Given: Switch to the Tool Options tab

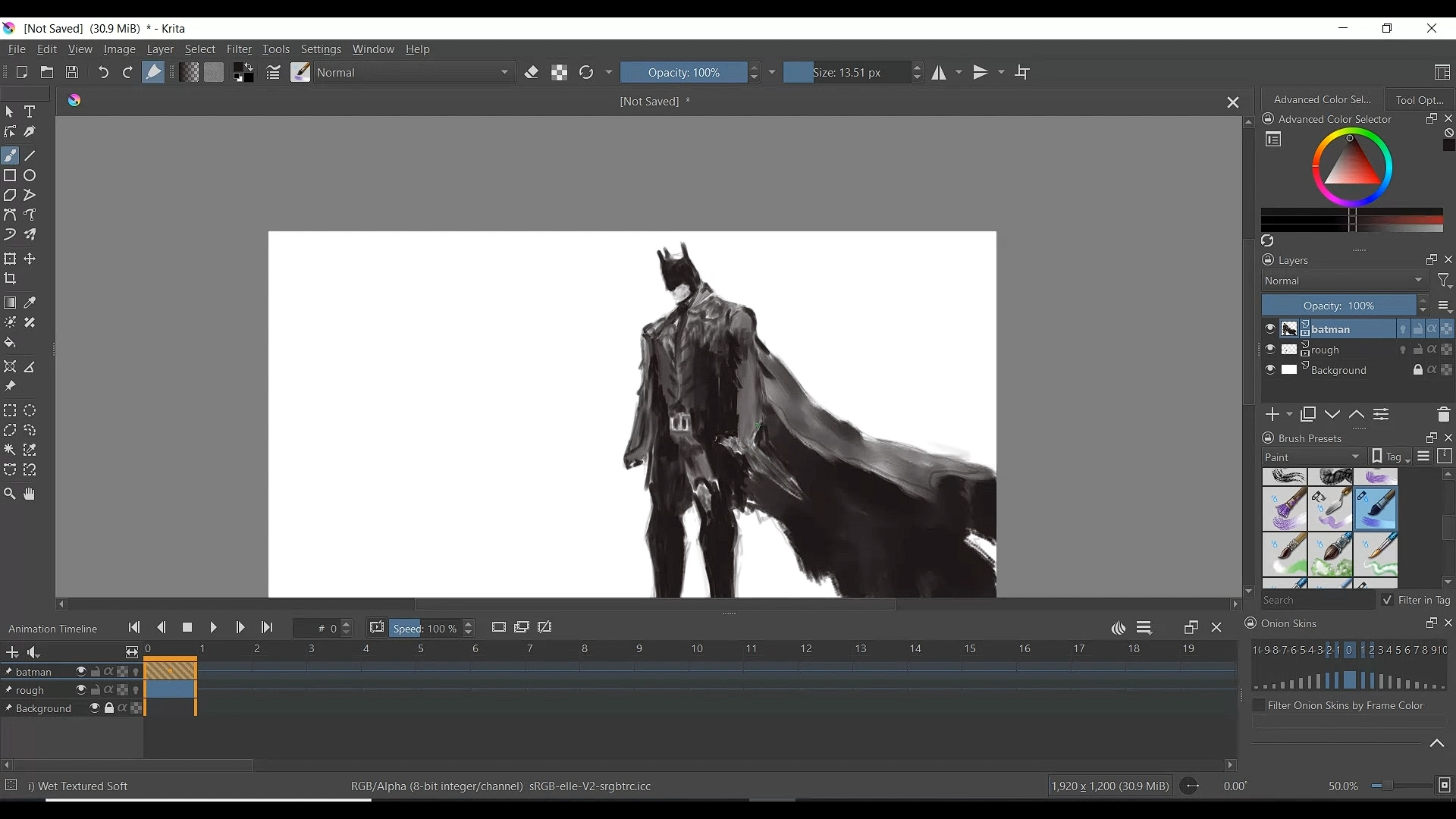Looking at the screenshot, I should click(1420, 100).
